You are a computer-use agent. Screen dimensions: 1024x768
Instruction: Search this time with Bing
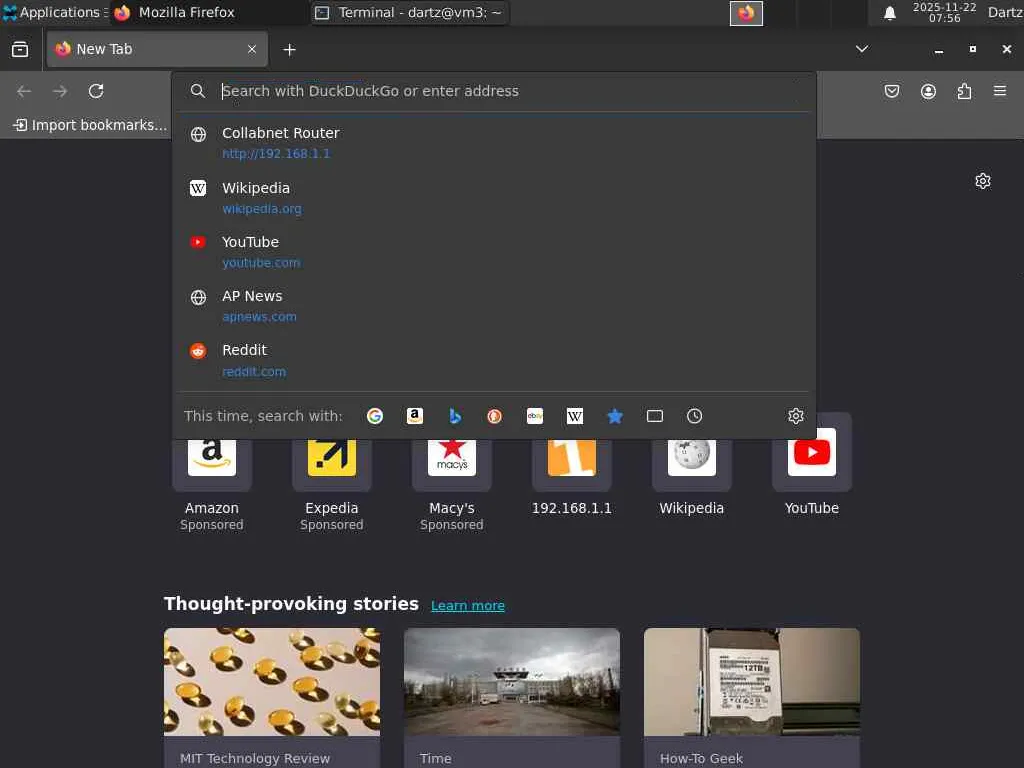coord(455,416)
